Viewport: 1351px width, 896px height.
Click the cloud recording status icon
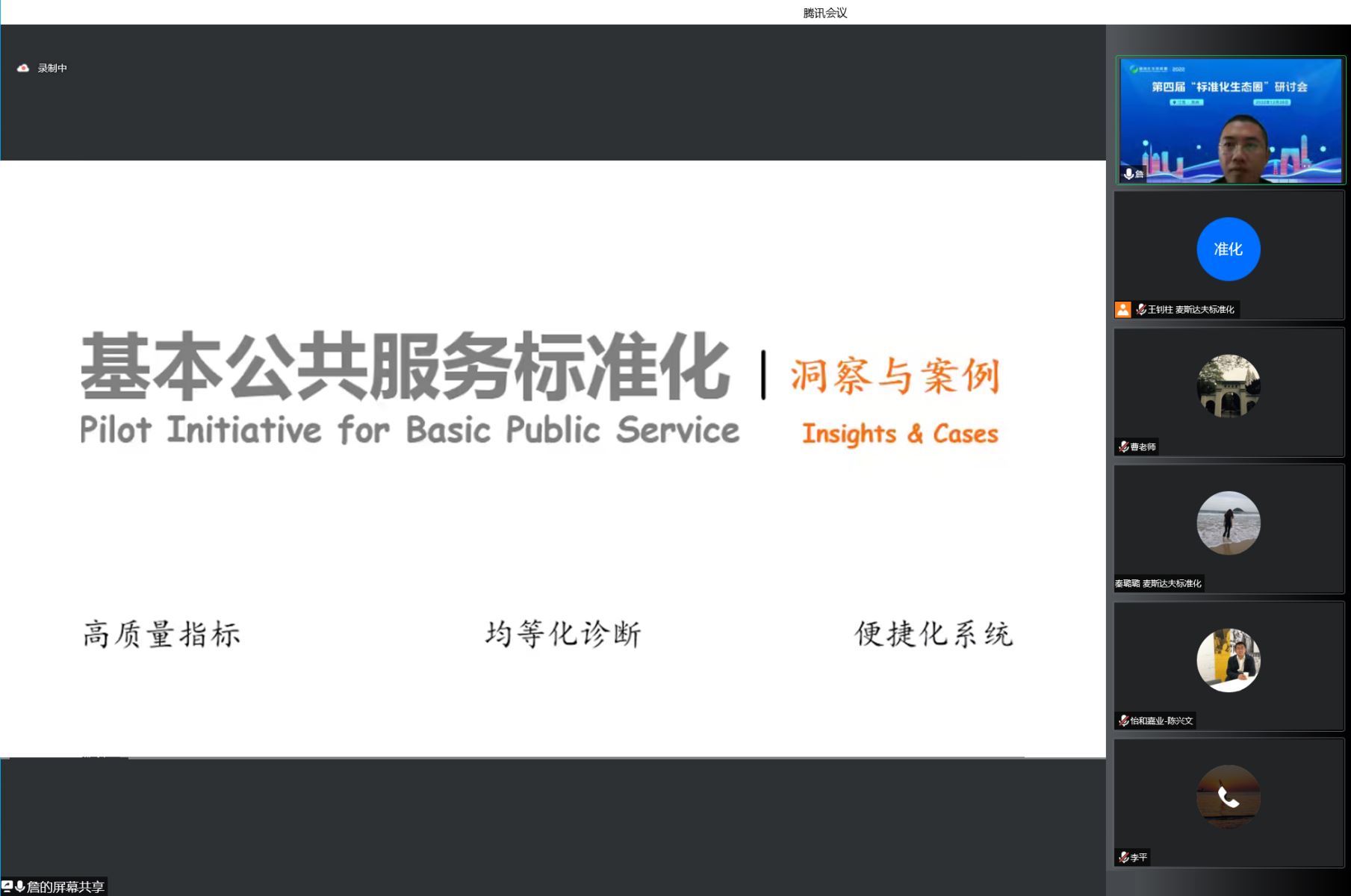click(x=23, y=68)
